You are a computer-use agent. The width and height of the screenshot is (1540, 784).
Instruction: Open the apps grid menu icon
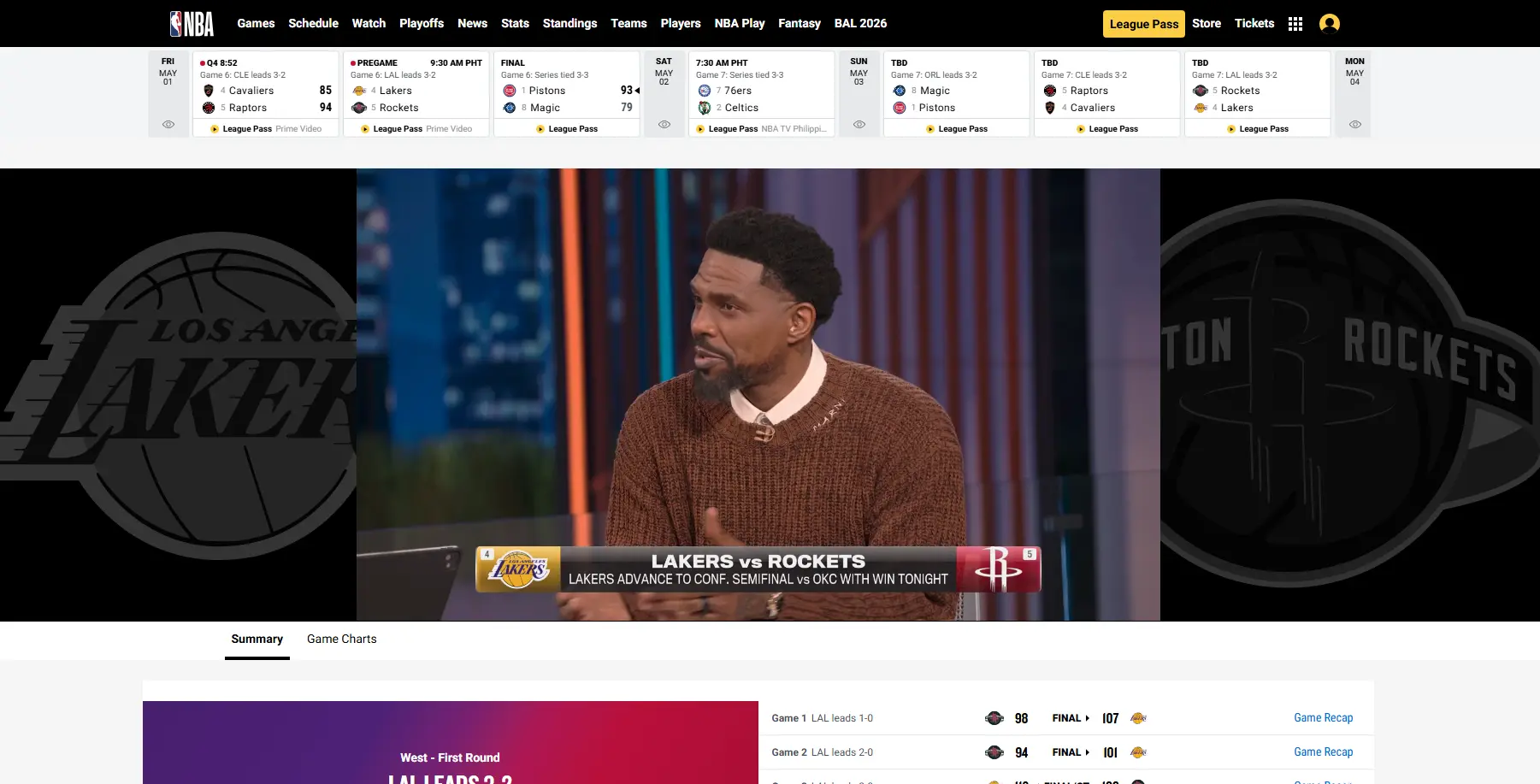pyautogui.click(x=1295, y=24)
